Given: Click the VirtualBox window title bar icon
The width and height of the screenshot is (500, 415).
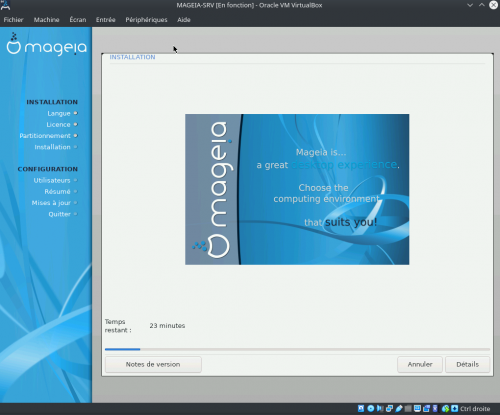Looking at the screenshot, I should (5, 5).
